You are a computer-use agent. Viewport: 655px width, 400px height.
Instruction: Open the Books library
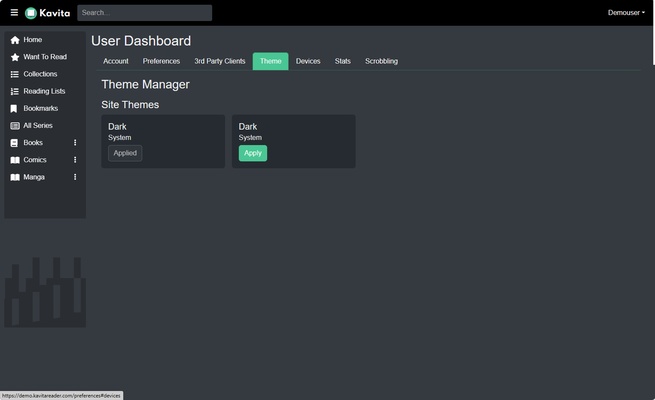tap(33, 143)
